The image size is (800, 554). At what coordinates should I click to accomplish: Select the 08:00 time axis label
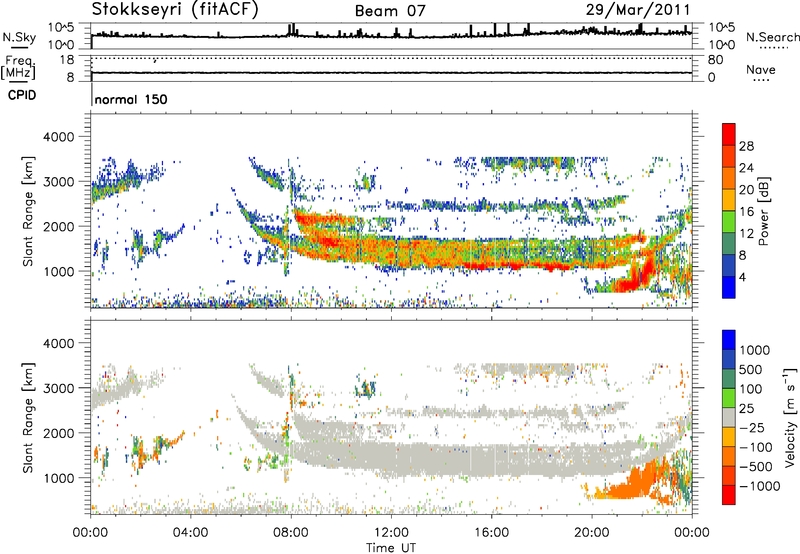pyautogui.click(x=291, y=533)
